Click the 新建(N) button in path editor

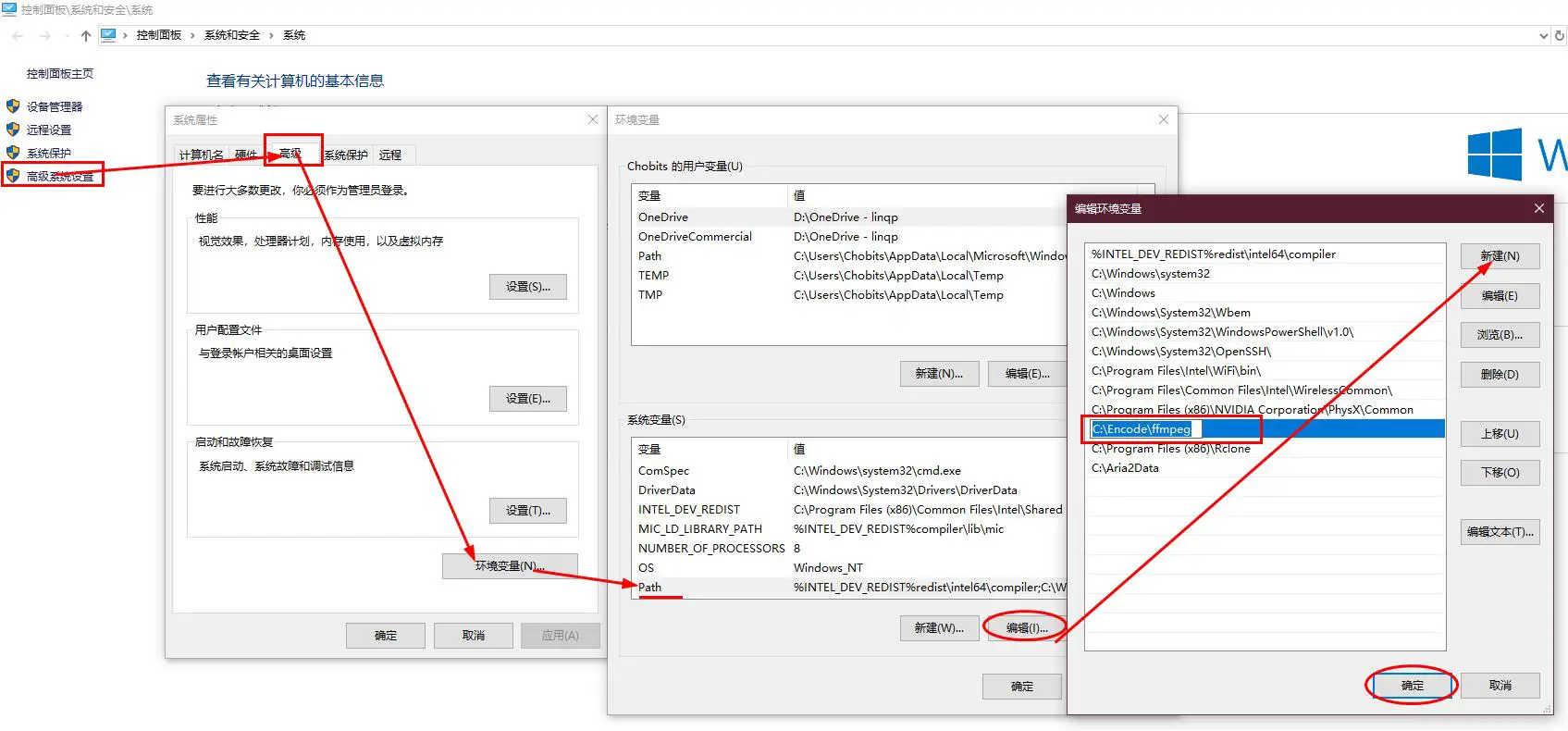(x=1500, y=256)
